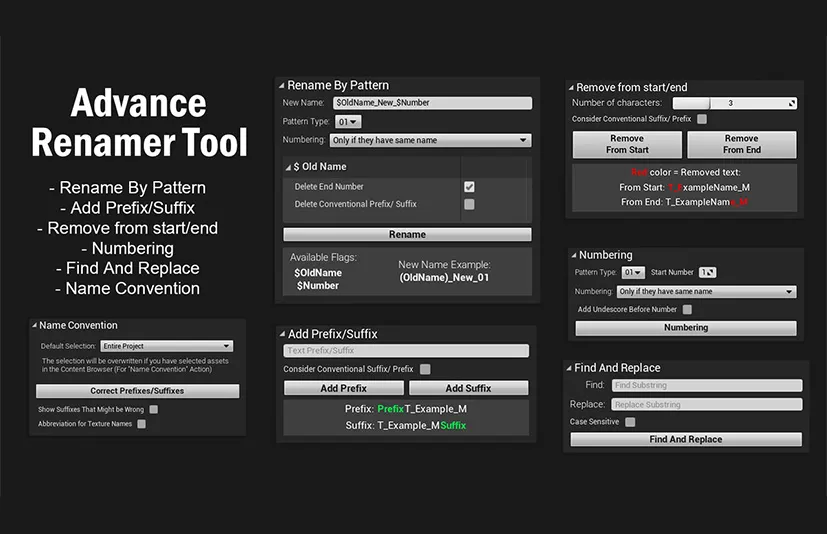Screen dimensions: 827x534
Task: Click the Rename button
Action: pyautogui.click(x=407, y=234)
